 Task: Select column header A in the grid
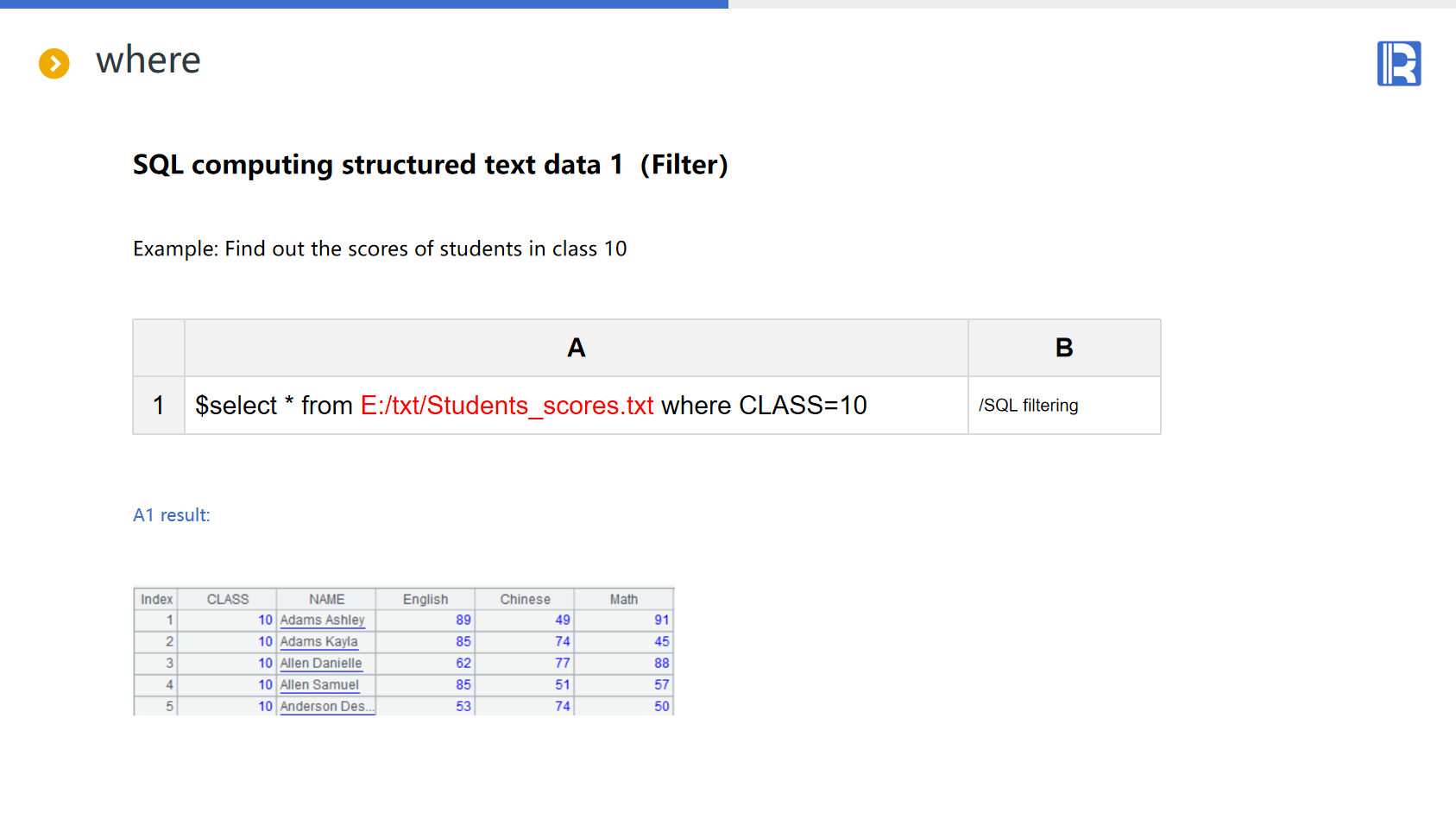(x=576, y=348)
